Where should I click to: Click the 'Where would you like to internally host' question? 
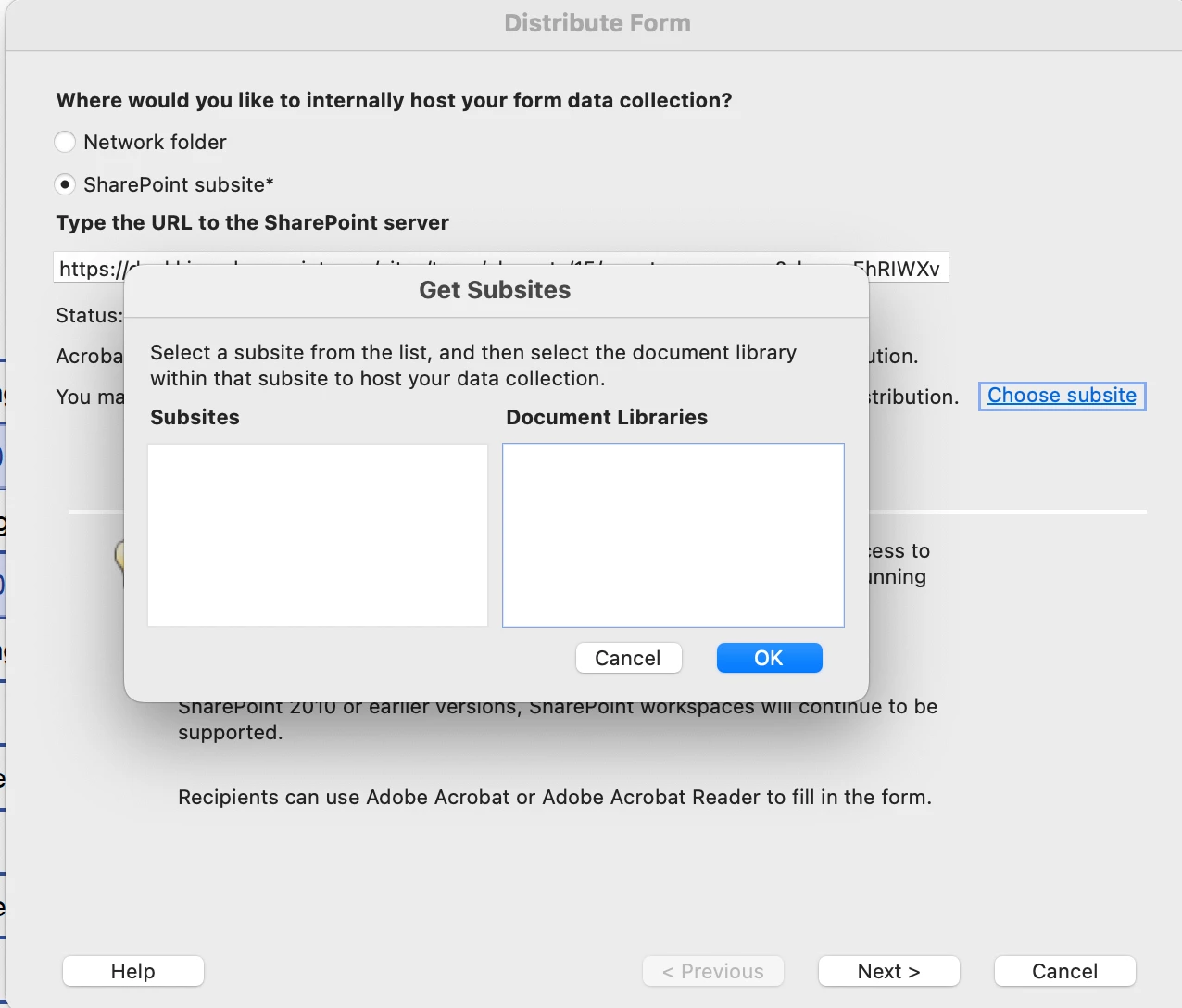coord(394,100)
